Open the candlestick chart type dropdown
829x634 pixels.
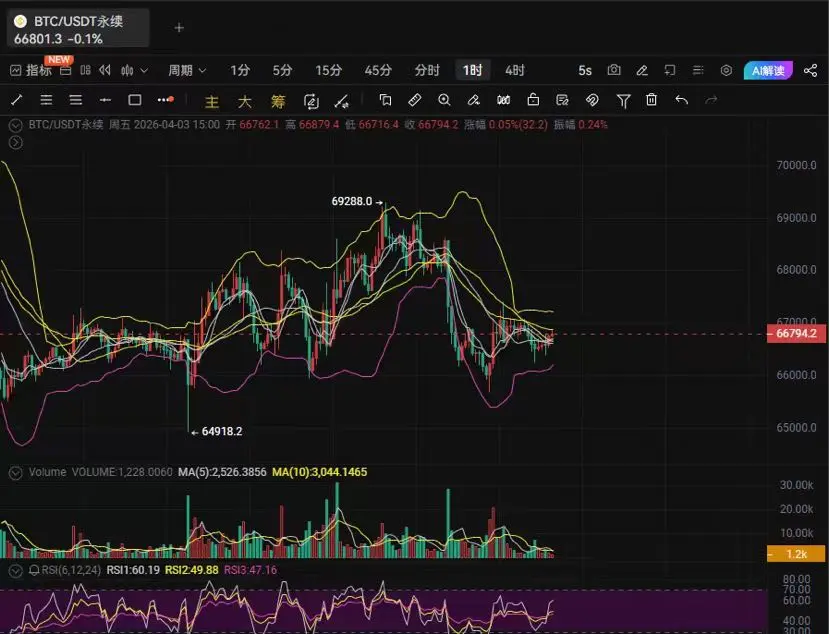(134, 70)
